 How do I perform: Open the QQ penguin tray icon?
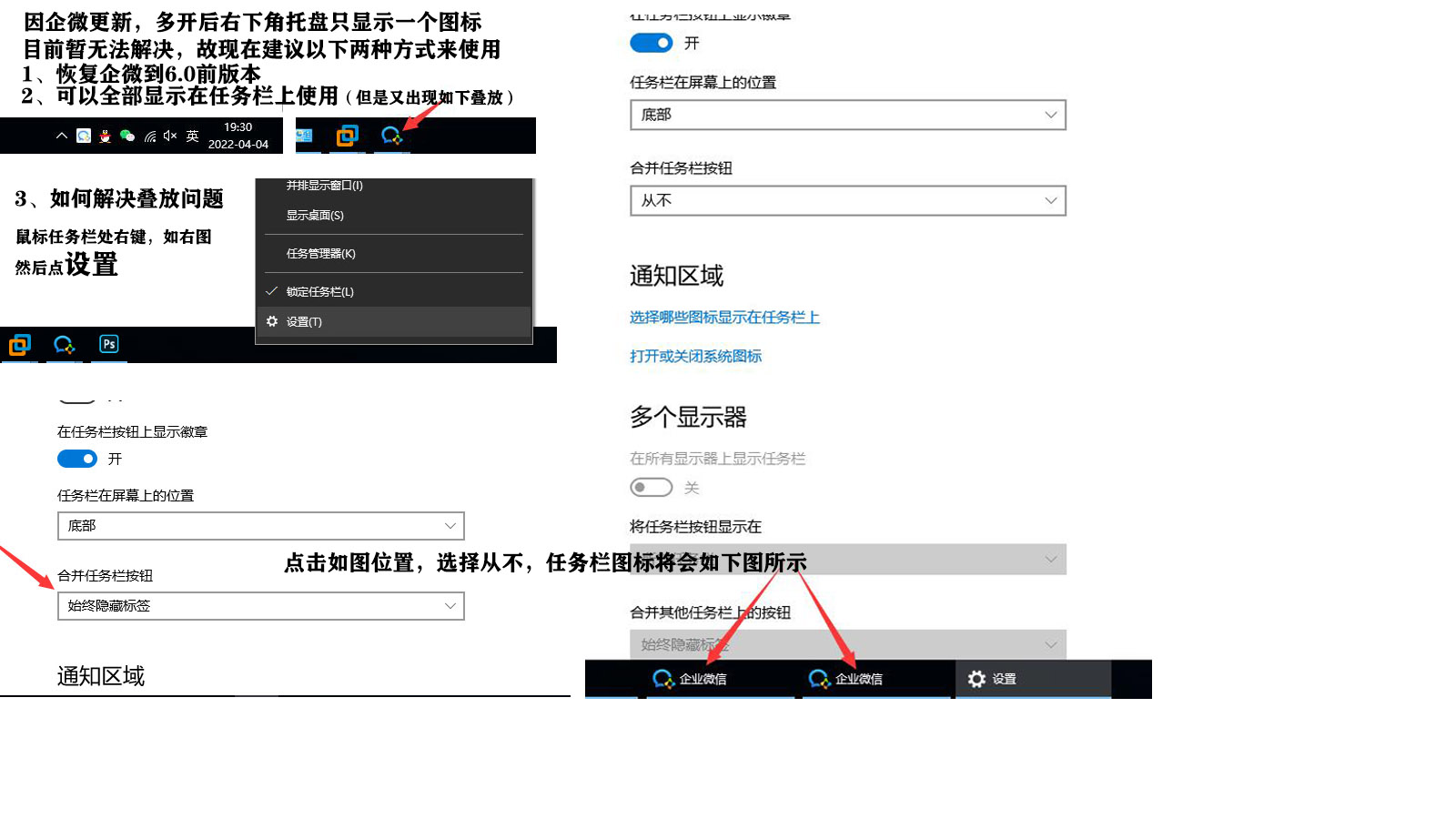tap(106, 136)
